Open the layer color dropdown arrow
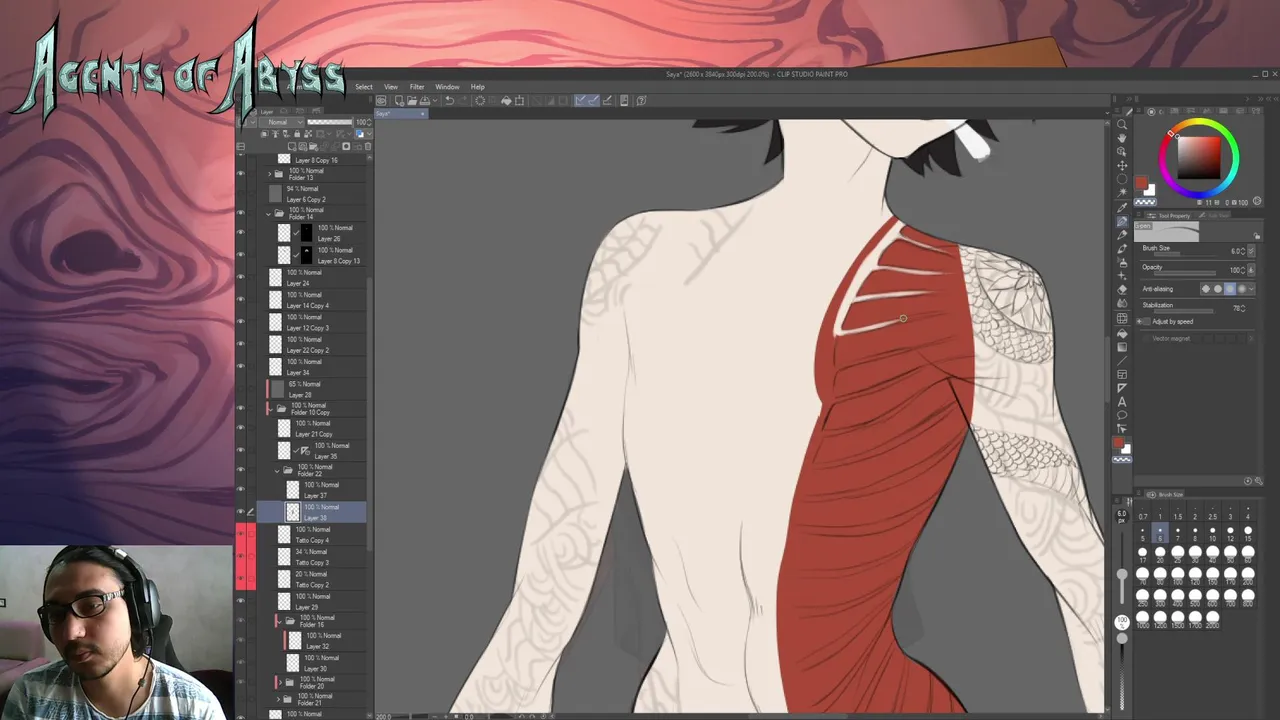 [370, 134]
